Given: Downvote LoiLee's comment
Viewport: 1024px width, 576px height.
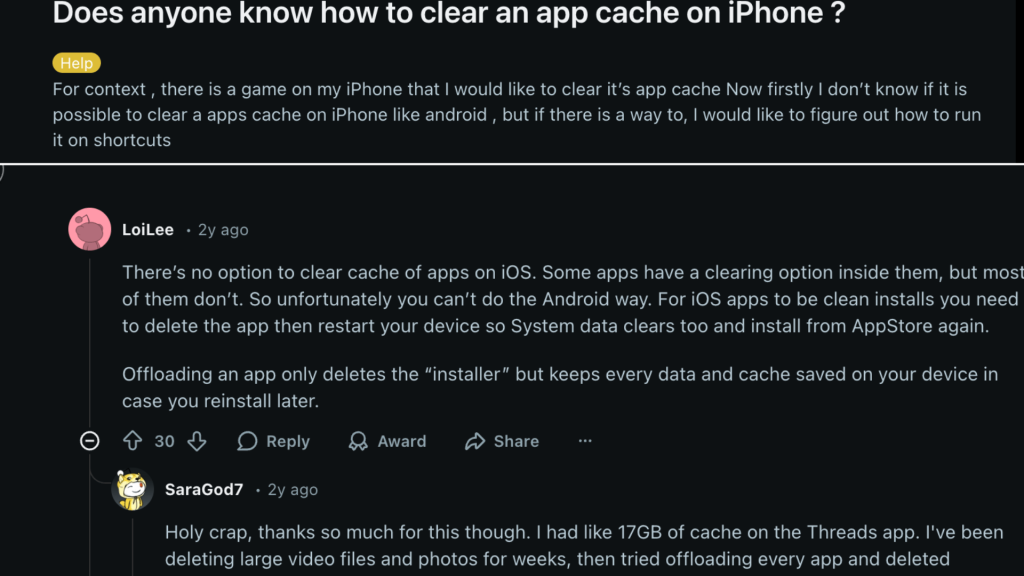Looking at the screenshot, I should (x=197, y=441).
